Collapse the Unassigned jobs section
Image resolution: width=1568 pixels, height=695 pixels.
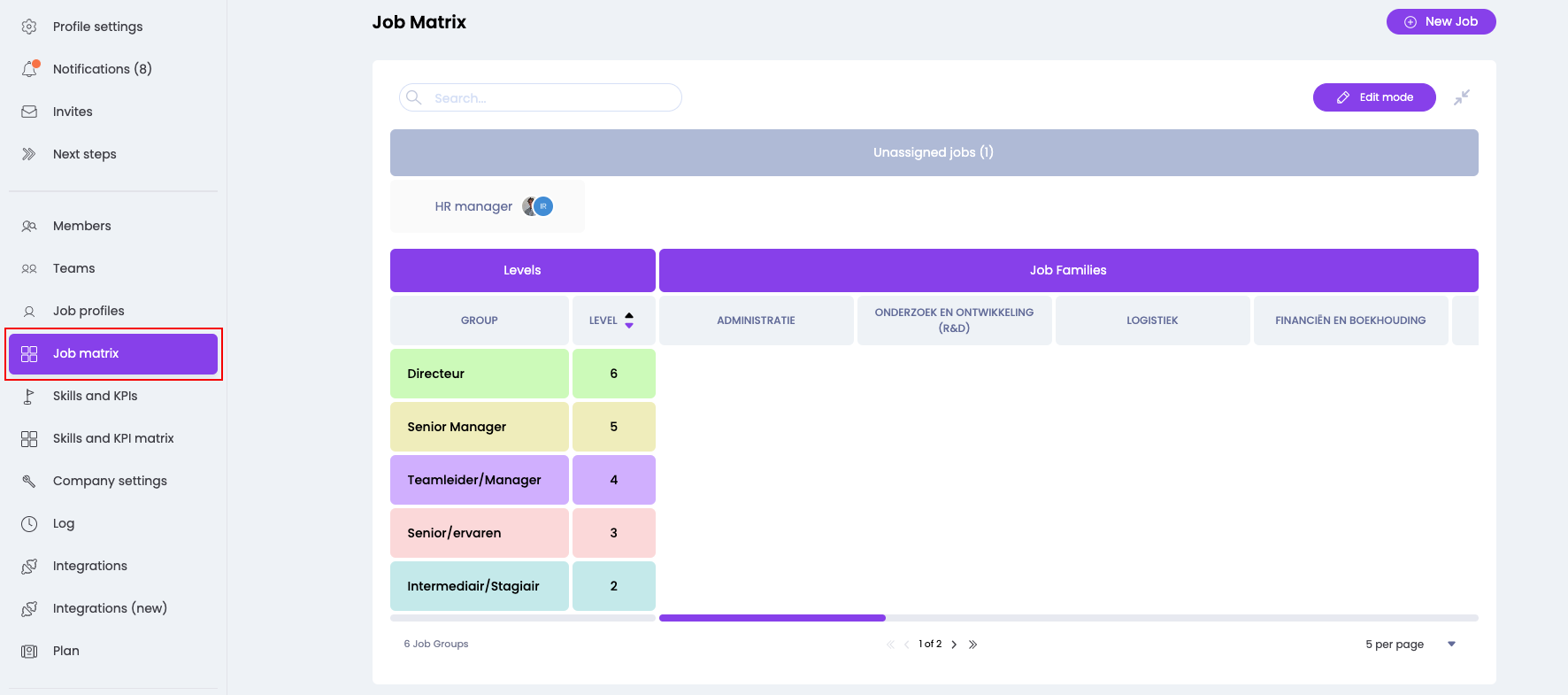click(934, 152)
